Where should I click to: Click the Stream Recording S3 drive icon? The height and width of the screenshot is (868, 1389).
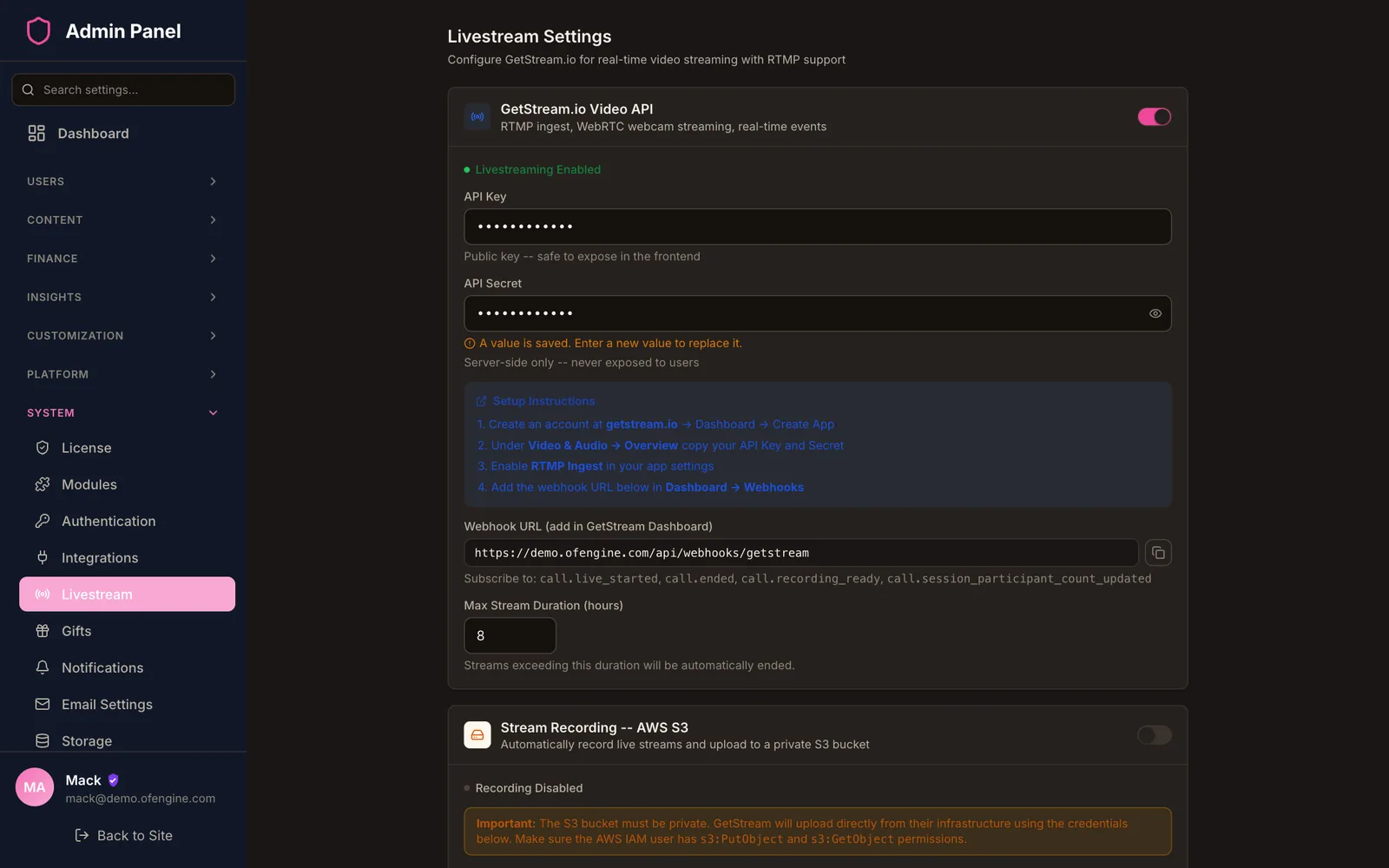[x=477, y=735]
